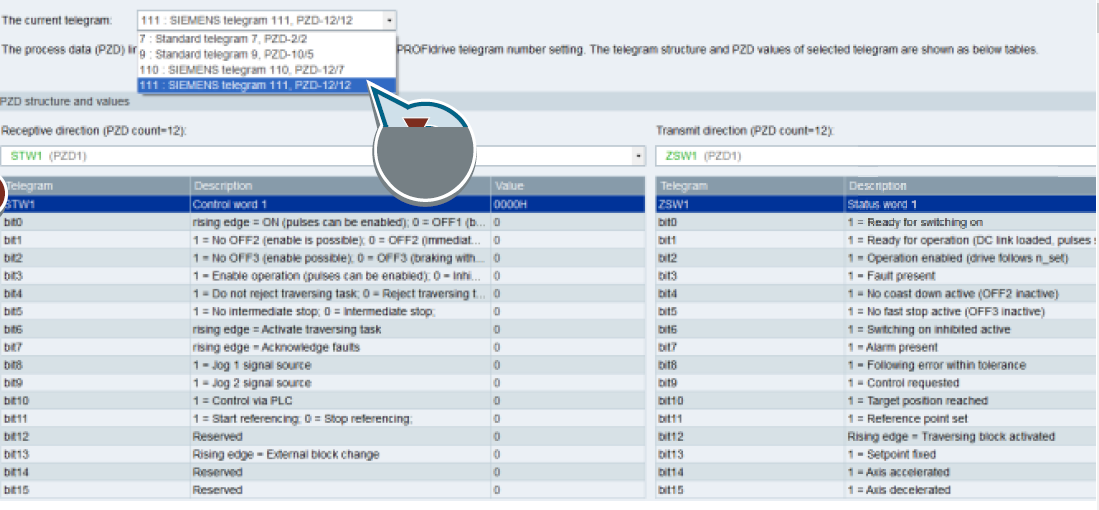The height and width of the screenshot is (510, 1099).
Task: Select '1 = Target position reached' row
Action: (x=877, y=401)
